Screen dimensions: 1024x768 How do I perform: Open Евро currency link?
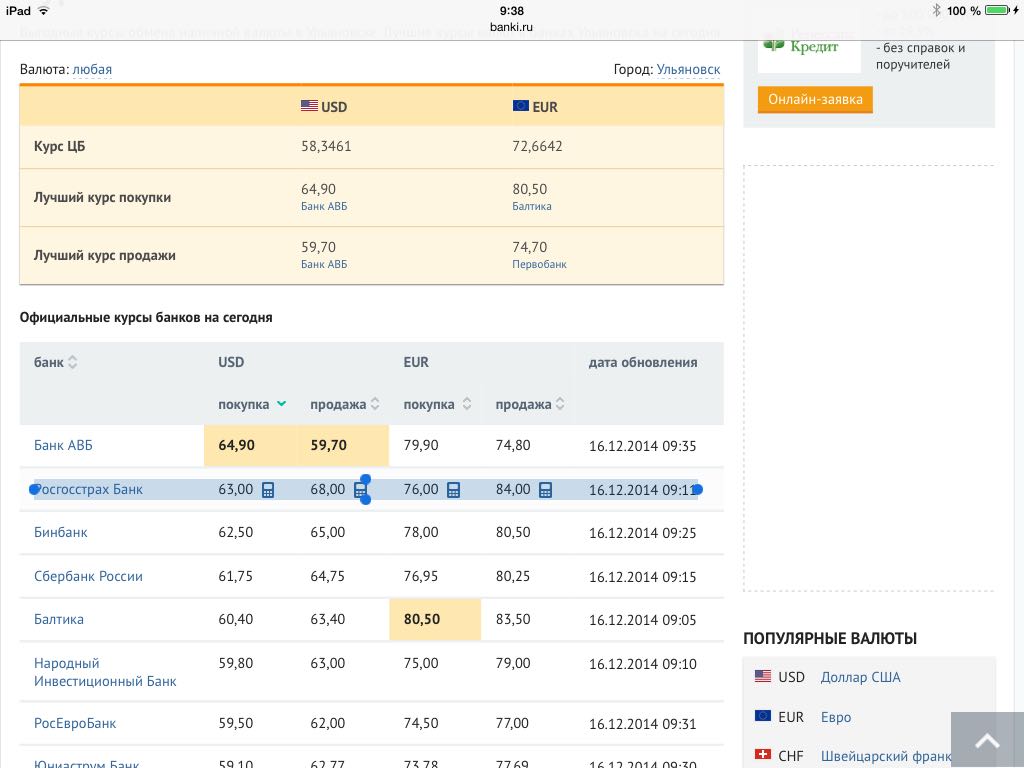click(x=836, y=717)
